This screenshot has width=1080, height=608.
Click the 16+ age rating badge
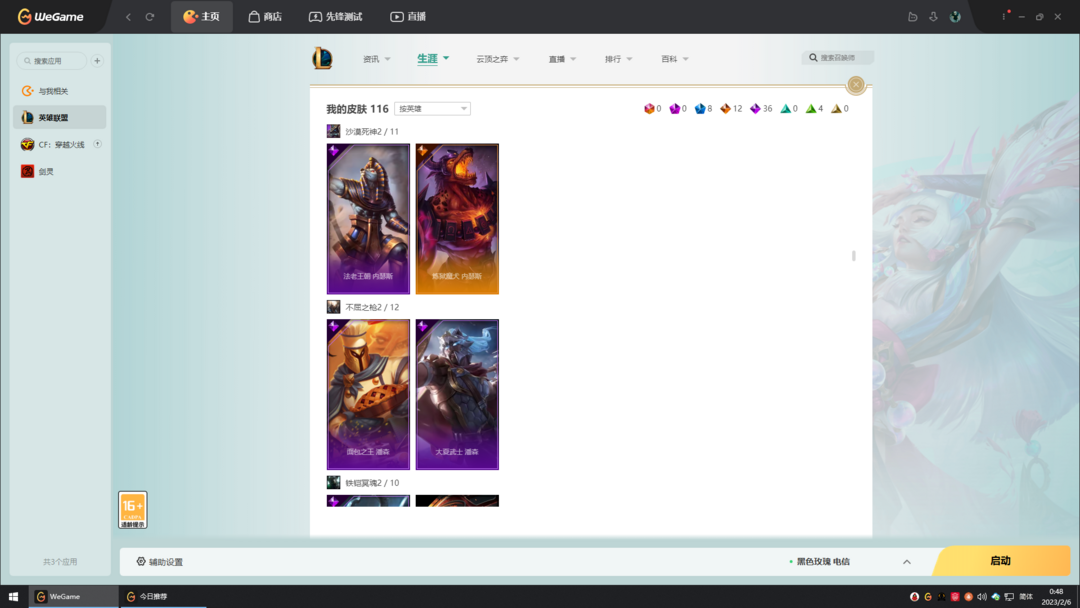coord(132,510)
